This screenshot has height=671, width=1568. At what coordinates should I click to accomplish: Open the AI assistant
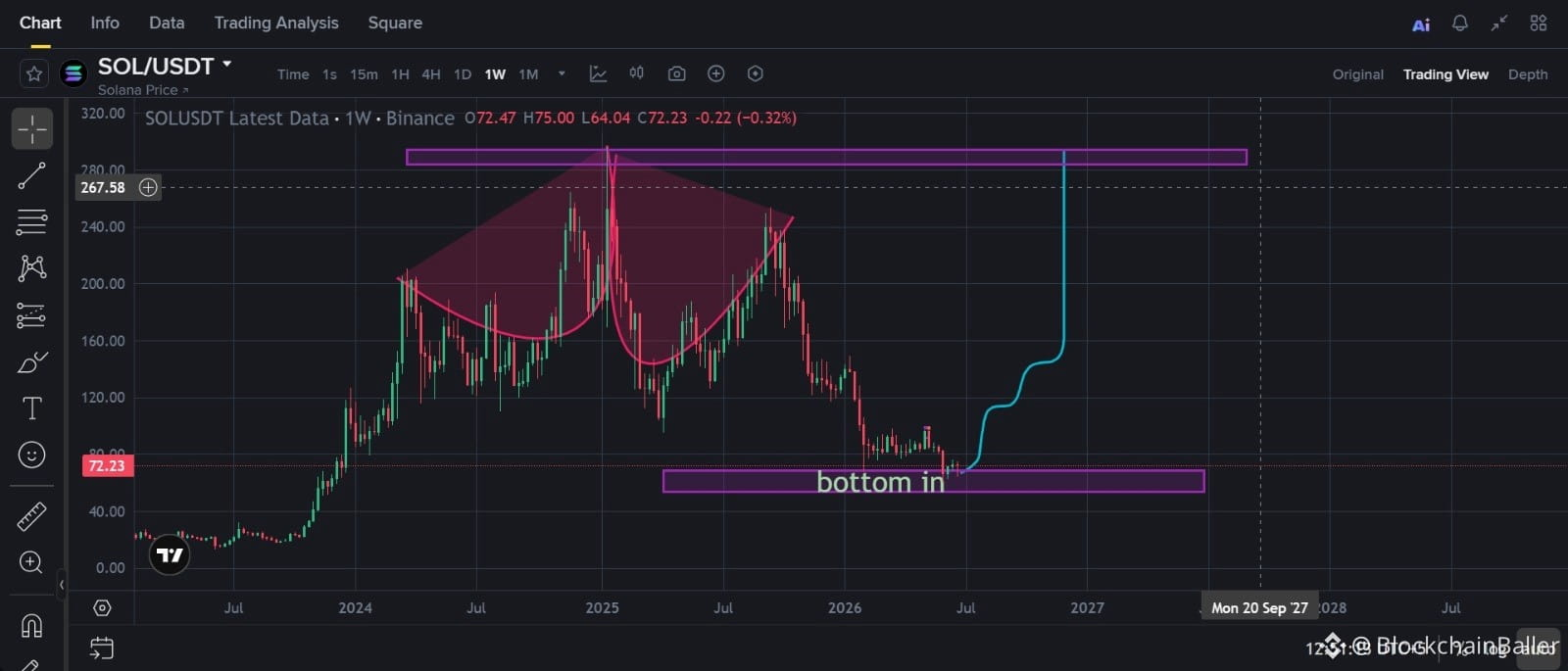point(1421,24)
